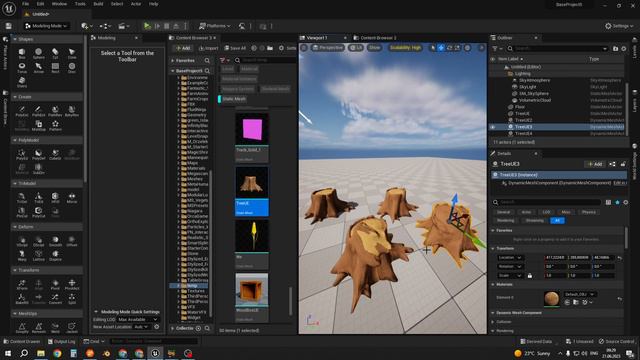
Task: Select the Mirror TriModel tool
Action: (x=72, y=198)
